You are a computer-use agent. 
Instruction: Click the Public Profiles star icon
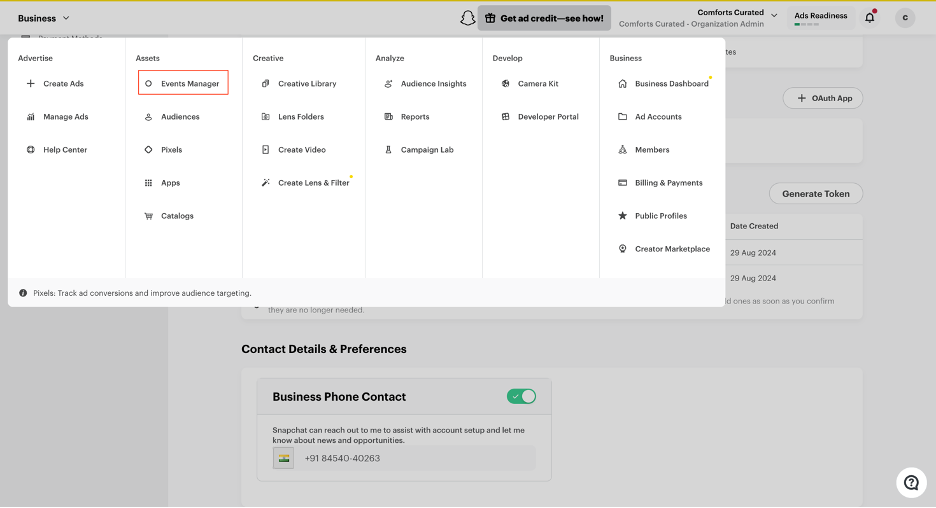623,216
